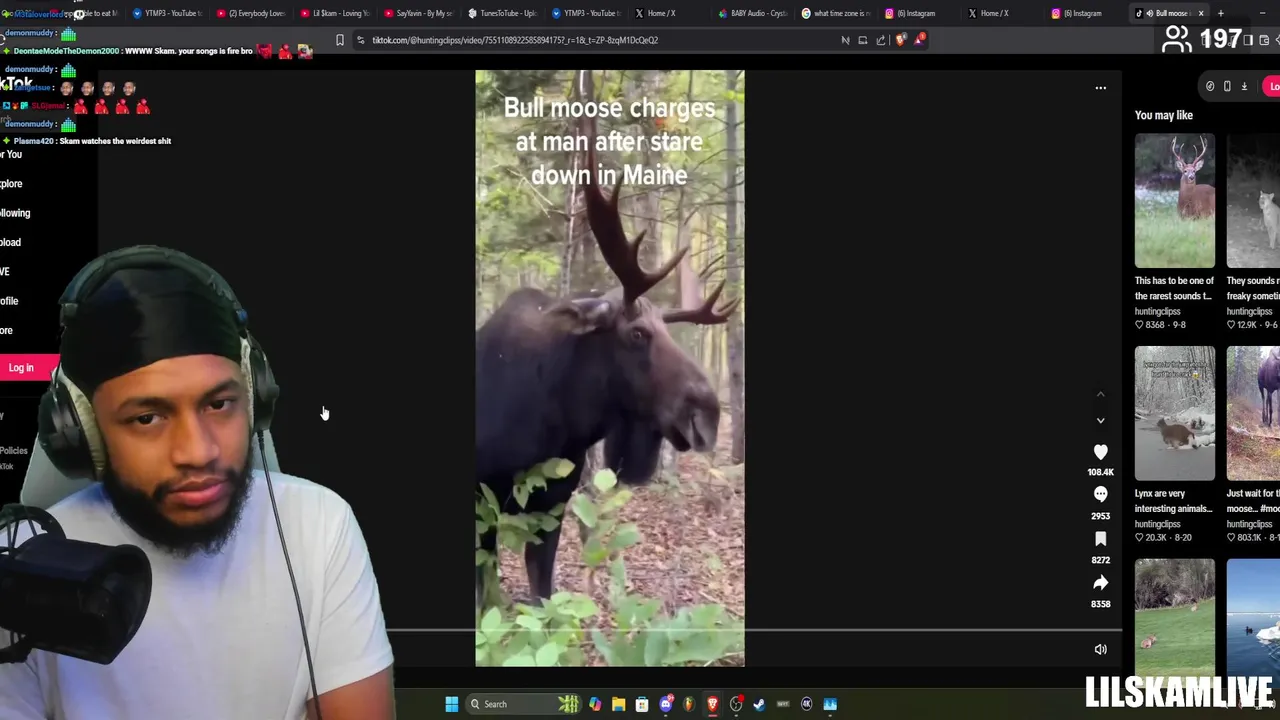1280x720 pixels.
Task: Switch to the 'SayYavin' YouTube tab
Action: point(419,13)
